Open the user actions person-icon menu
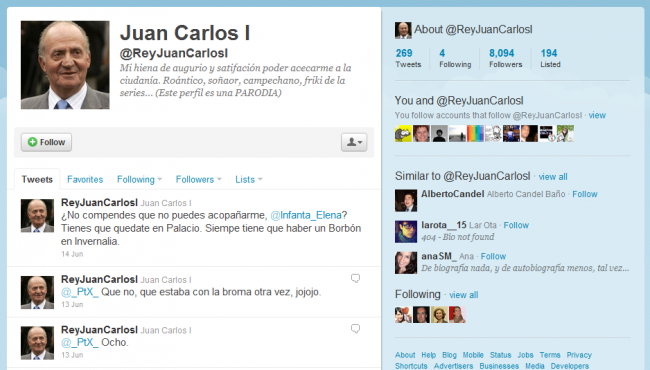This screenshot has height=370, width=650. tap(354, 142)
